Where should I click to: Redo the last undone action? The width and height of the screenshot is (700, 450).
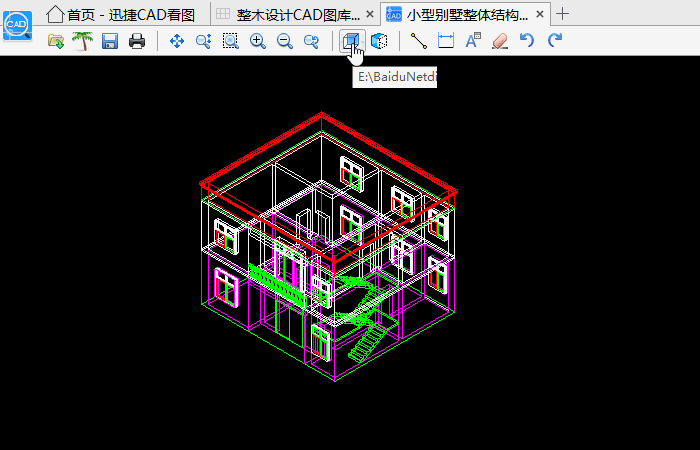555,41
